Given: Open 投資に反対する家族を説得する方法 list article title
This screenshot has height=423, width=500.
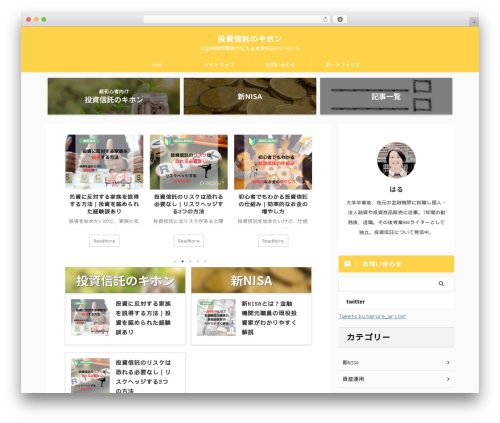Looking at the screenshot, I should (143, 318).
